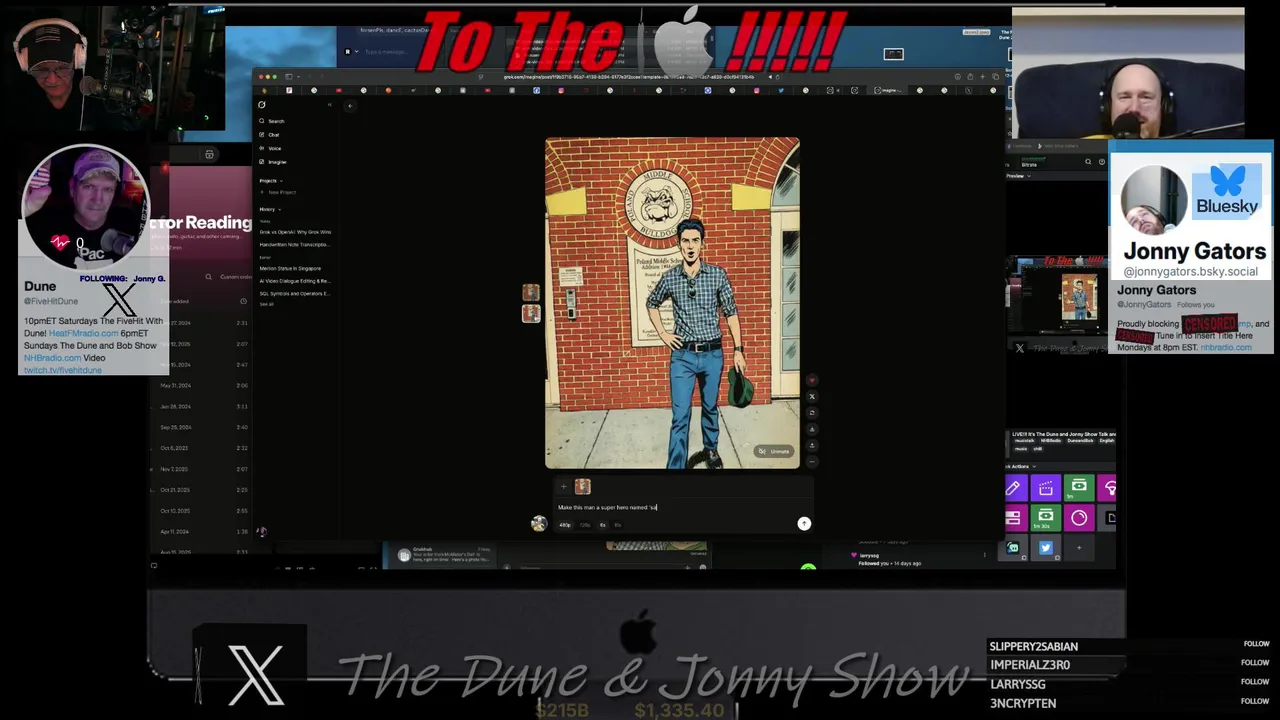This screenshot has height=720, width=1280.
Task: Click See all history link
Action: [x=267, y=304]
